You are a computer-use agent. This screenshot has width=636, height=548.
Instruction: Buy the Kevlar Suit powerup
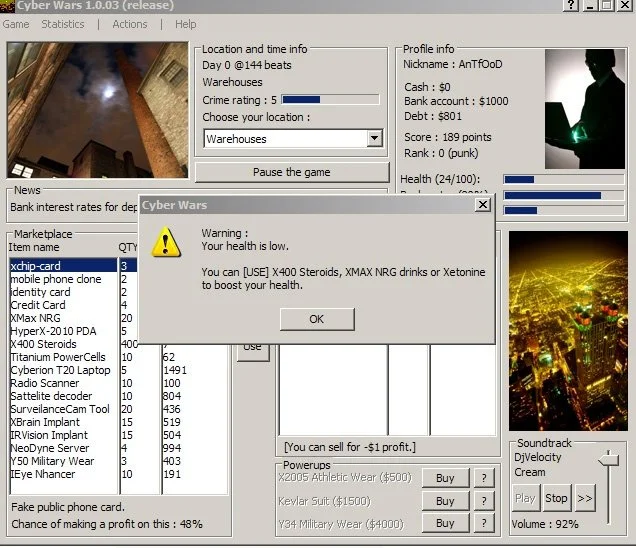click(445, 501)
